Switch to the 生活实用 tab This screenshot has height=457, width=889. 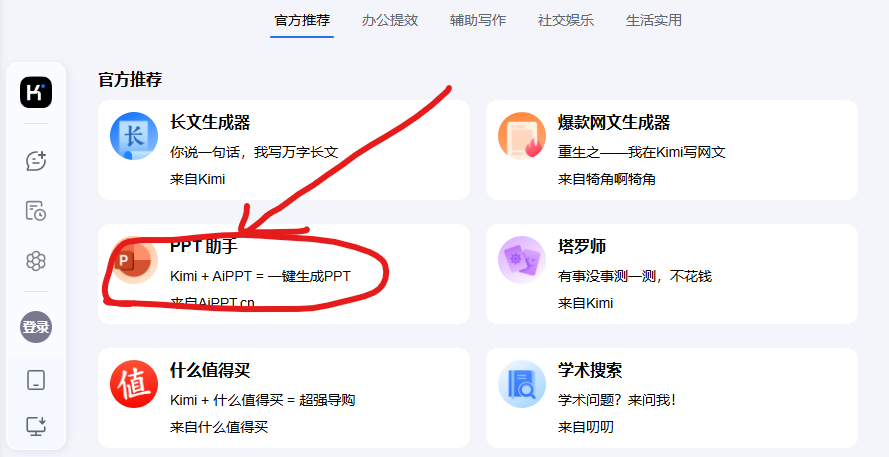pos(654,20)
